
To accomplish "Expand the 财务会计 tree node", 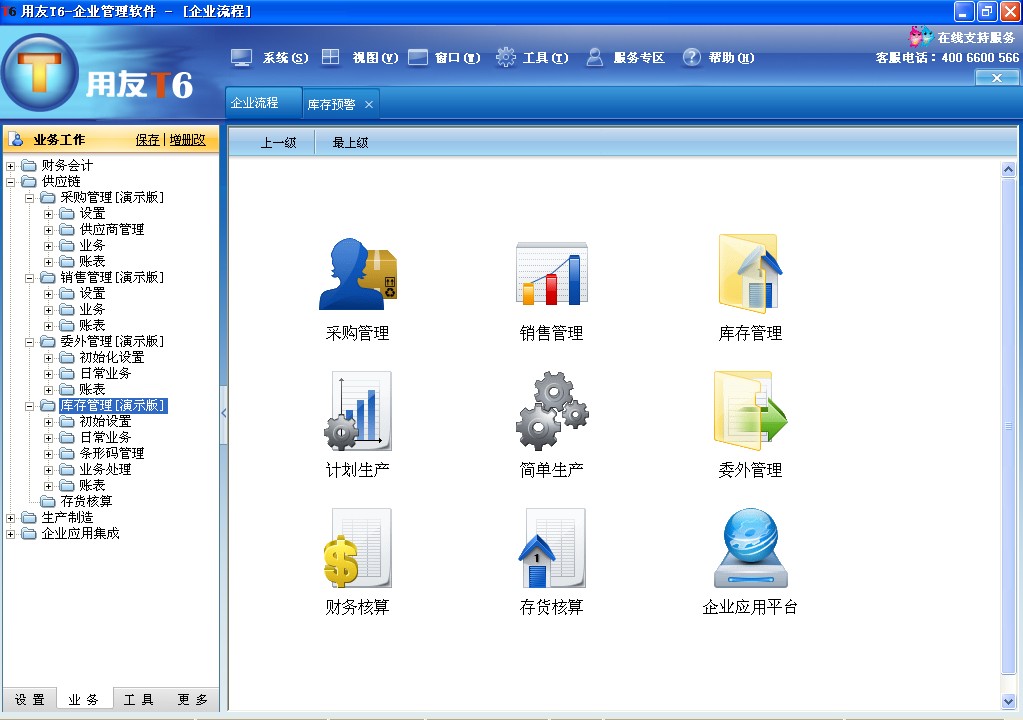I will pyautogui.click(x=10, y=166).
